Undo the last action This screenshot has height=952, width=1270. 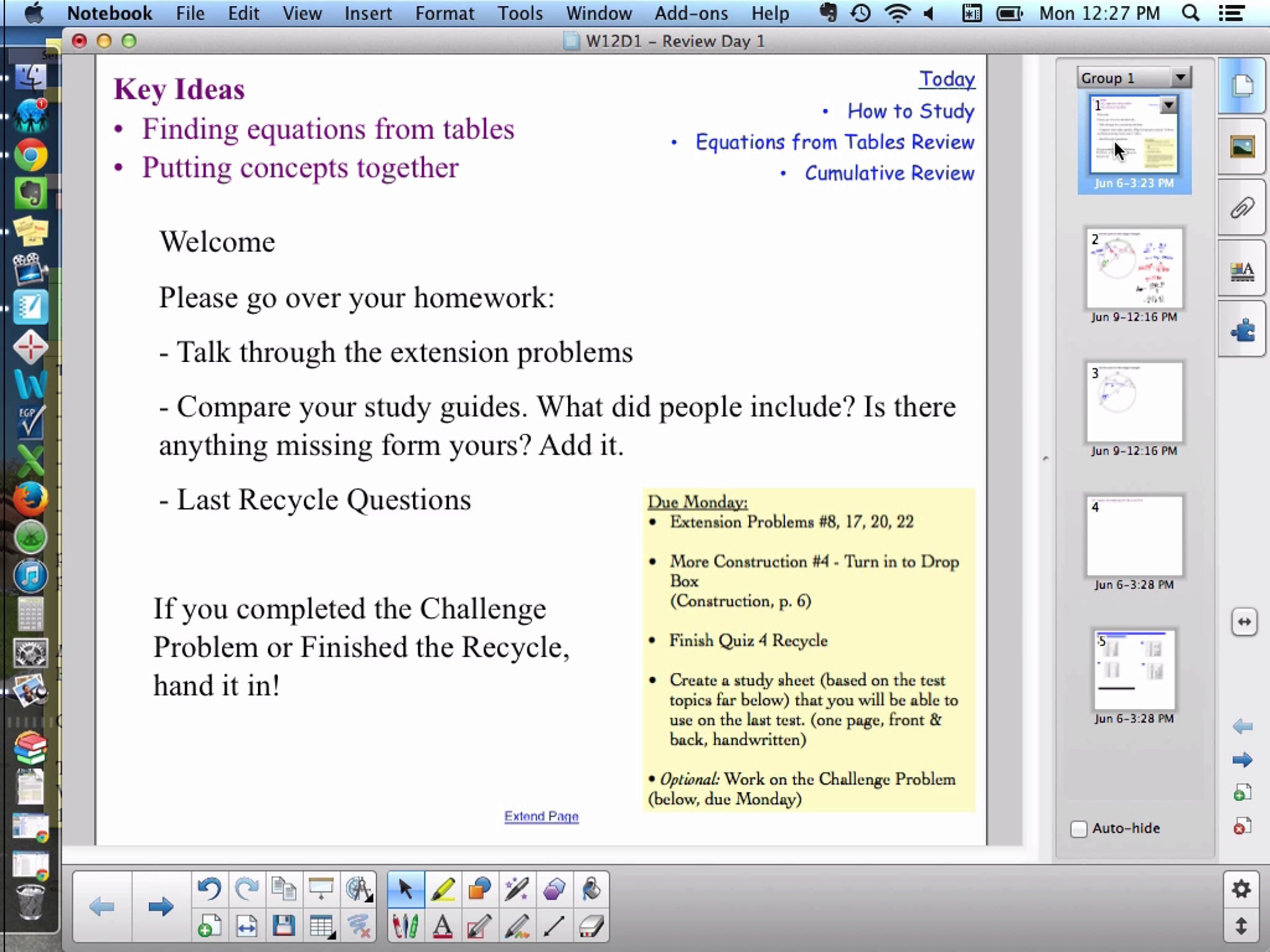[x=209, y=889]
